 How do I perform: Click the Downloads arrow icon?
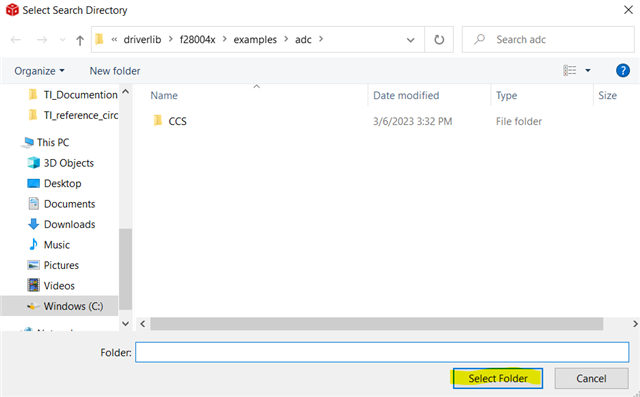click(x=33, y=224)
